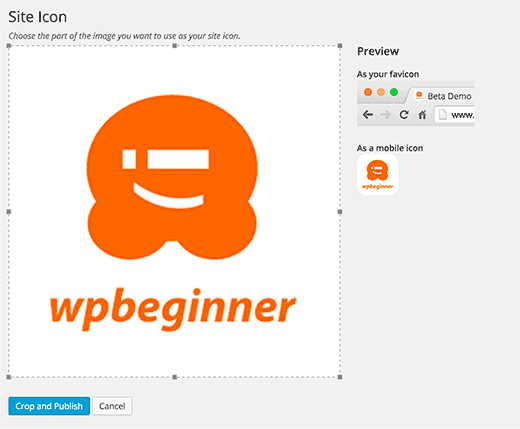Image resolution: width=520 pixels, height=429 pixels.
Task: Click the favicon in the preview tab
Action: 419,96
